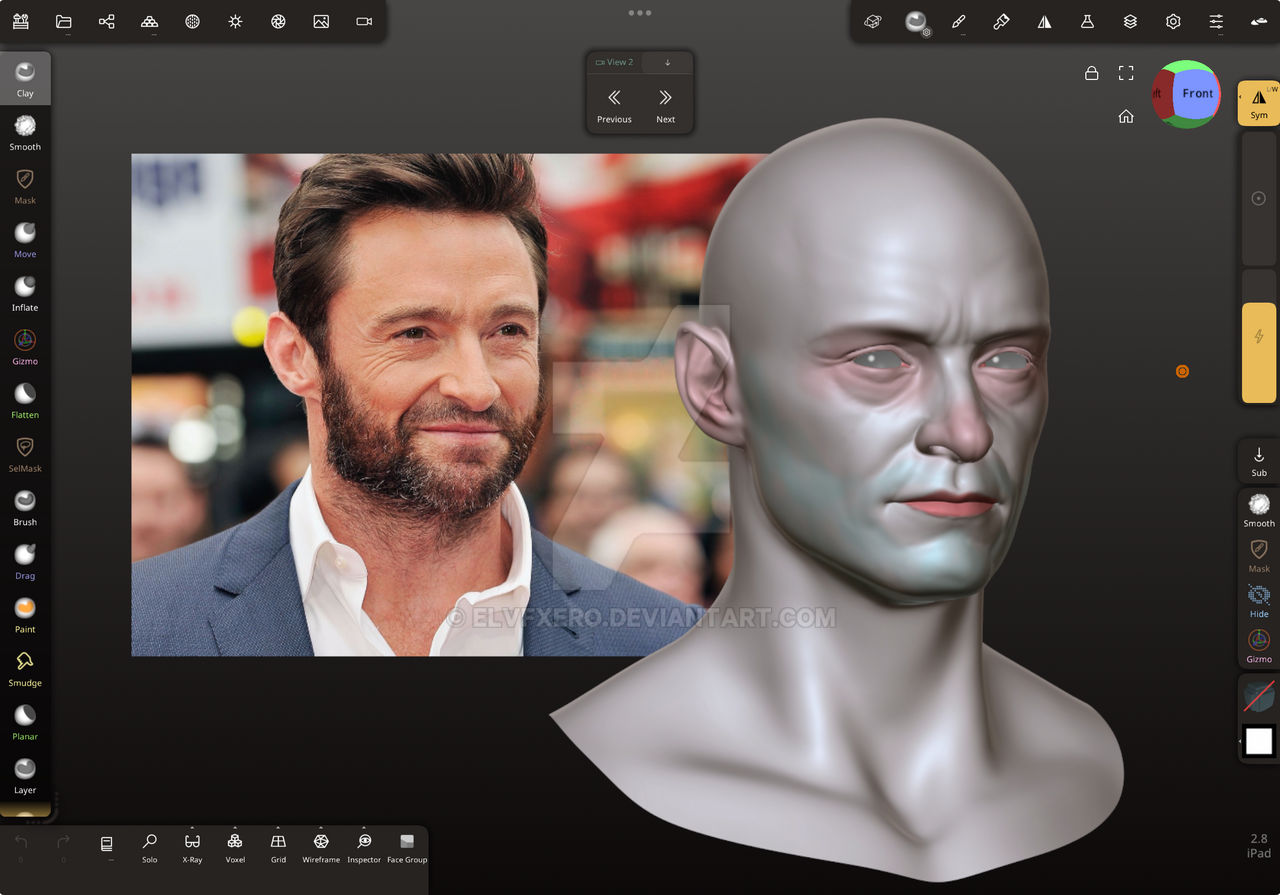Toggle Sym symmetry button
Image resolution: width=1280 pixels, height=895 pixels.
coord(1258,103)
